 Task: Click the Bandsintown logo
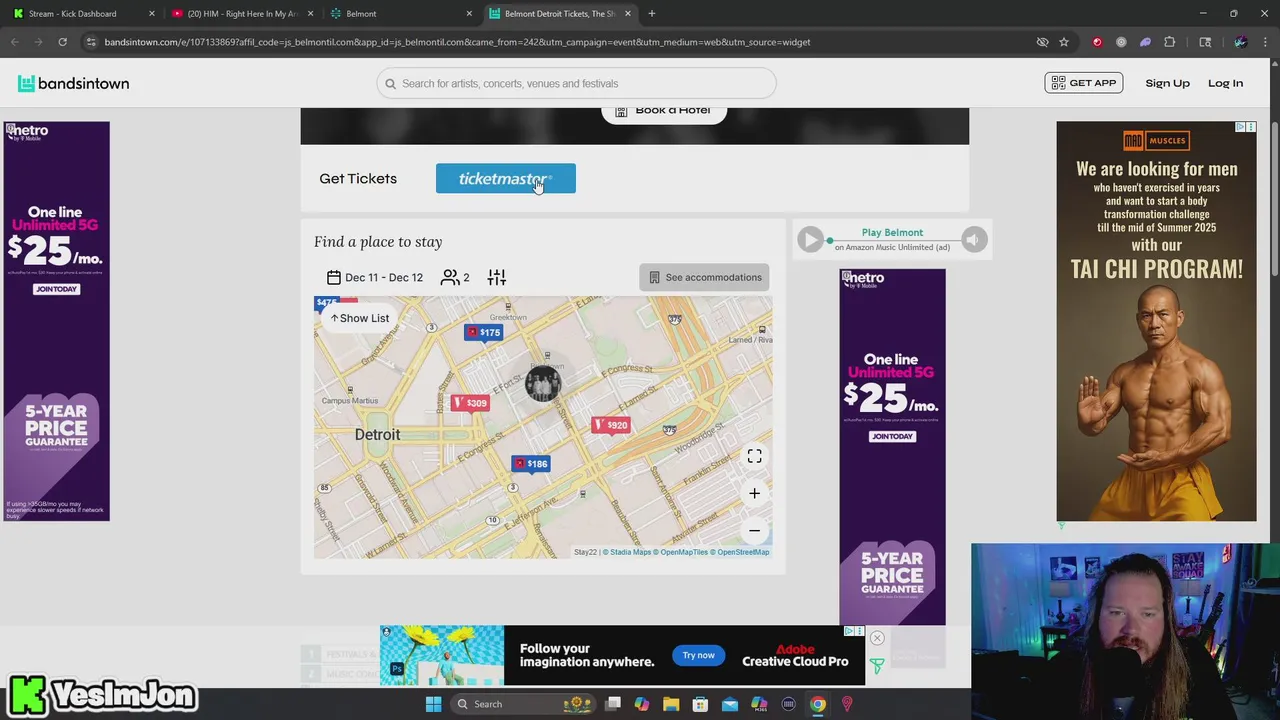(x=73, y=83)
